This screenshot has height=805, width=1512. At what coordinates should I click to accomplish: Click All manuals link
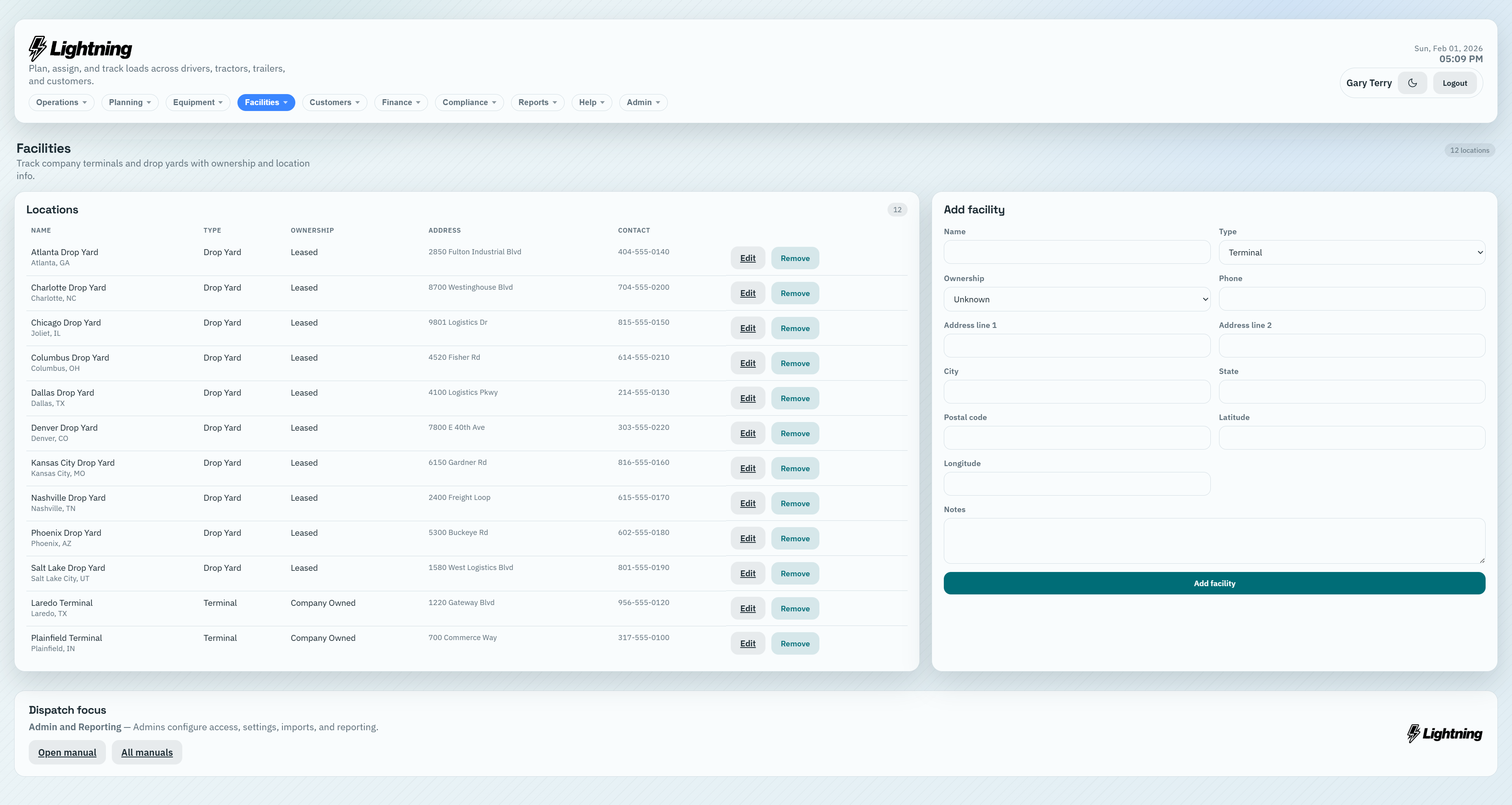pos(147,752)
